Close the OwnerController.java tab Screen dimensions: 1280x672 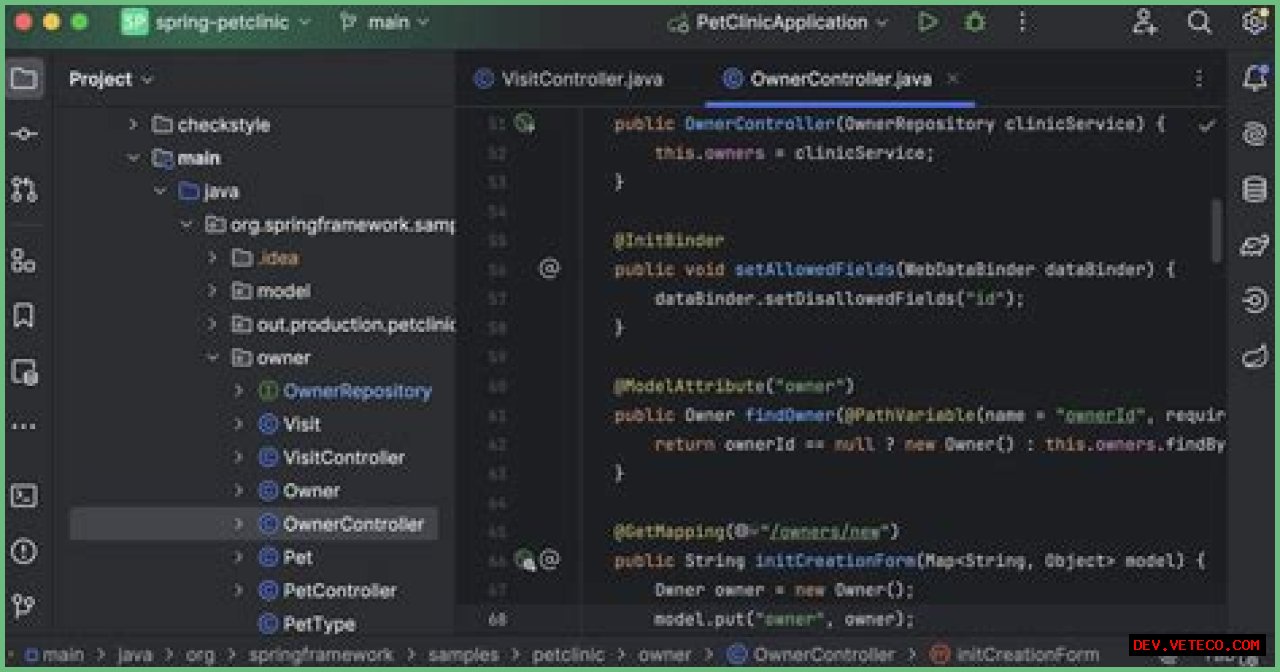coord(953,78)
